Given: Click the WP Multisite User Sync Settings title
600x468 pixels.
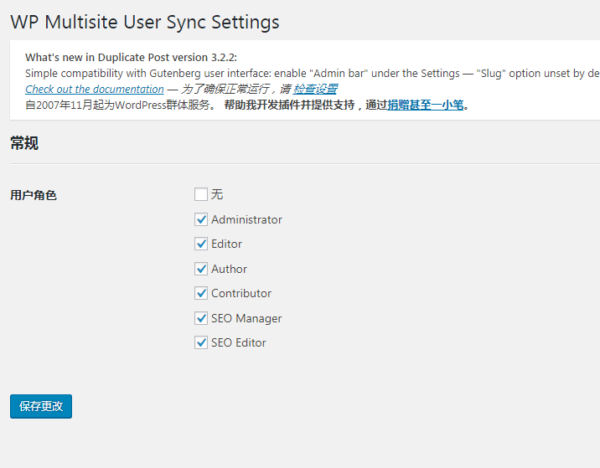Looking at the screenshot, I should [145, 22].
